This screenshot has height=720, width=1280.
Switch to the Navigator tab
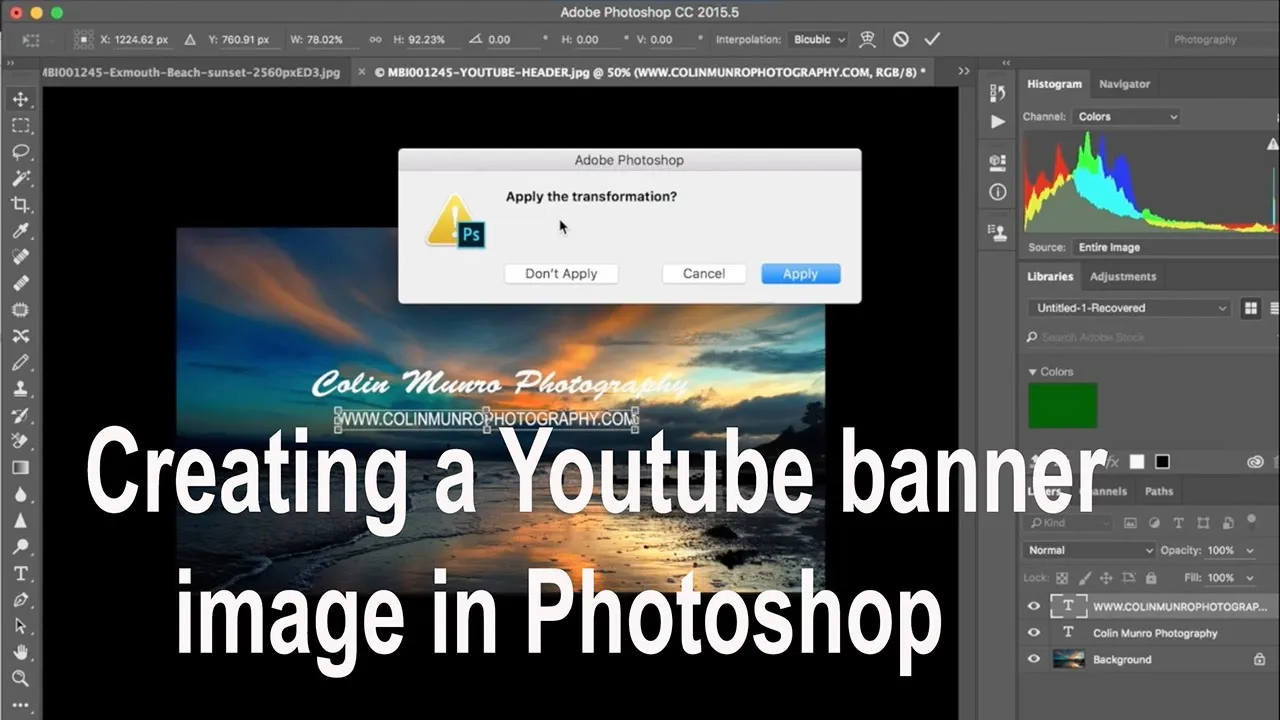click(1124, 84)
